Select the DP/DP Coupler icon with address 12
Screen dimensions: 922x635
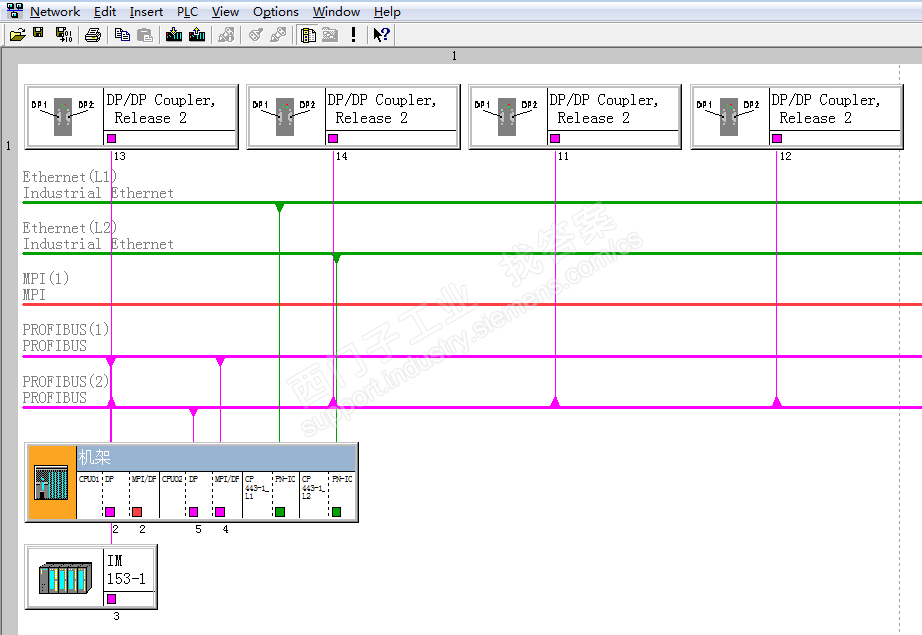pyautogui.click(x=729, y=116)
